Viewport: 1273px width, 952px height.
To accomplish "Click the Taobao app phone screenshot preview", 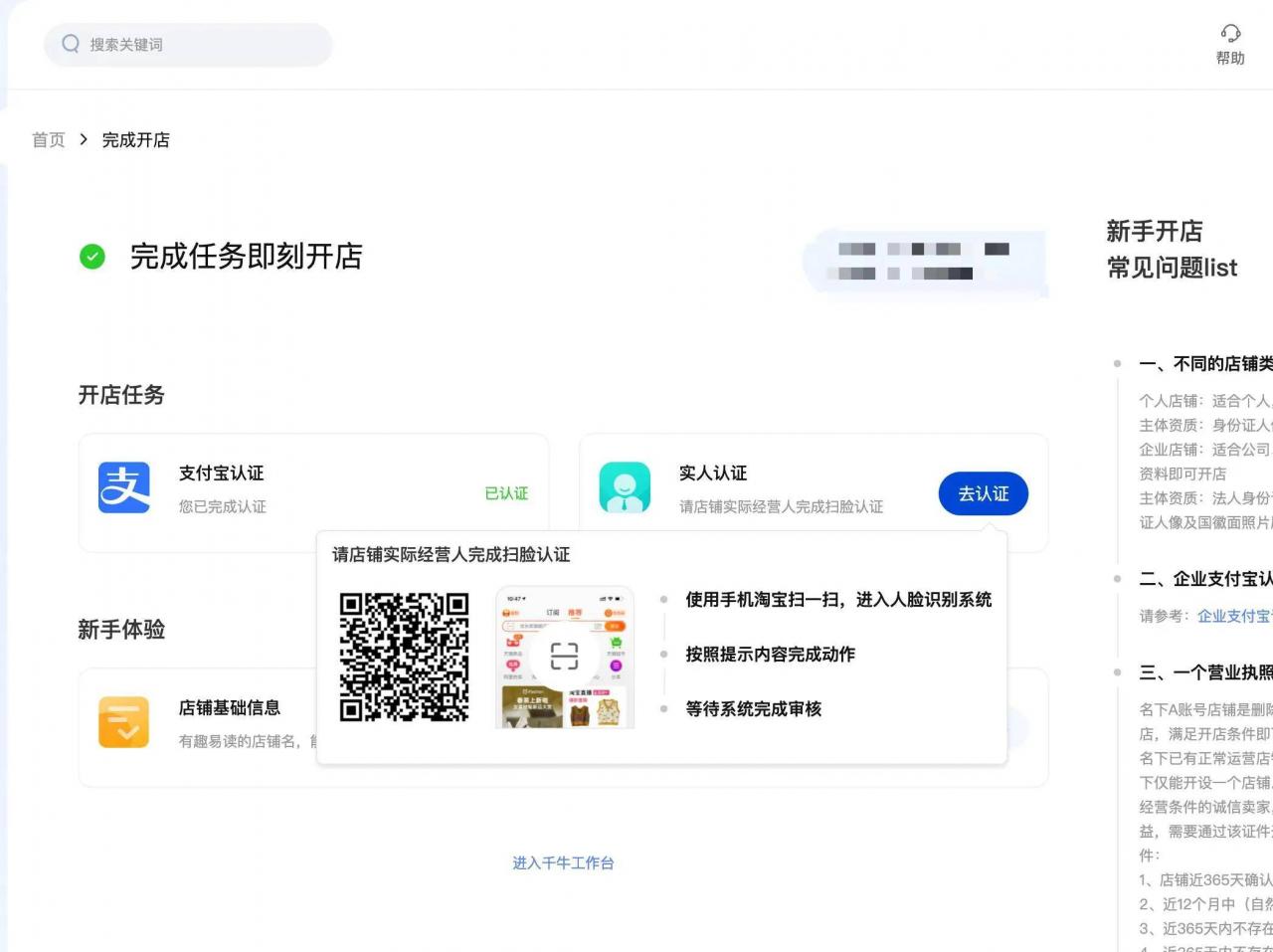I will (564, 657).
